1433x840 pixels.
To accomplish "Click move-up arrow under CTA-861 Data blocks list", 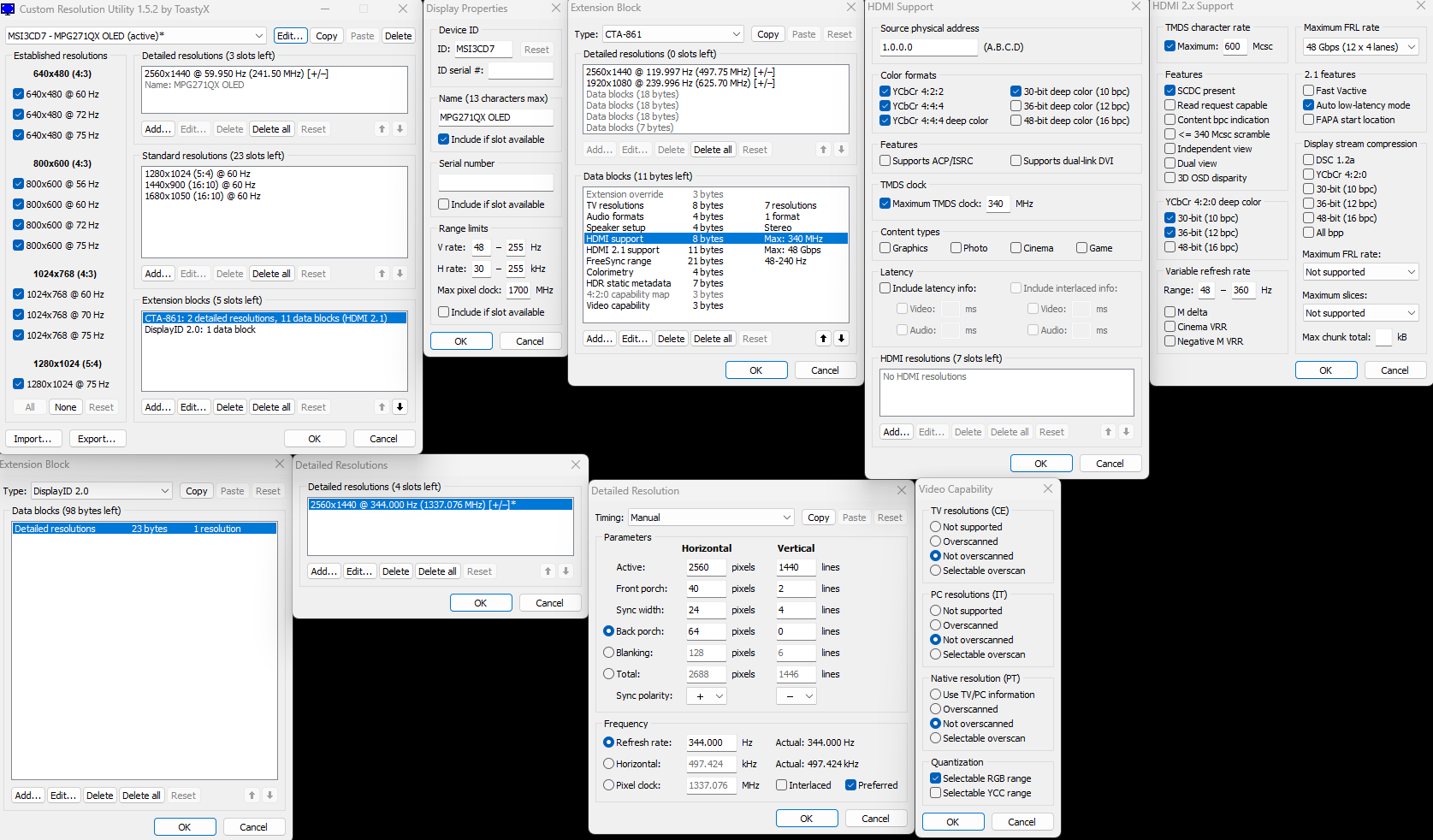I will [x=823, y=339].
